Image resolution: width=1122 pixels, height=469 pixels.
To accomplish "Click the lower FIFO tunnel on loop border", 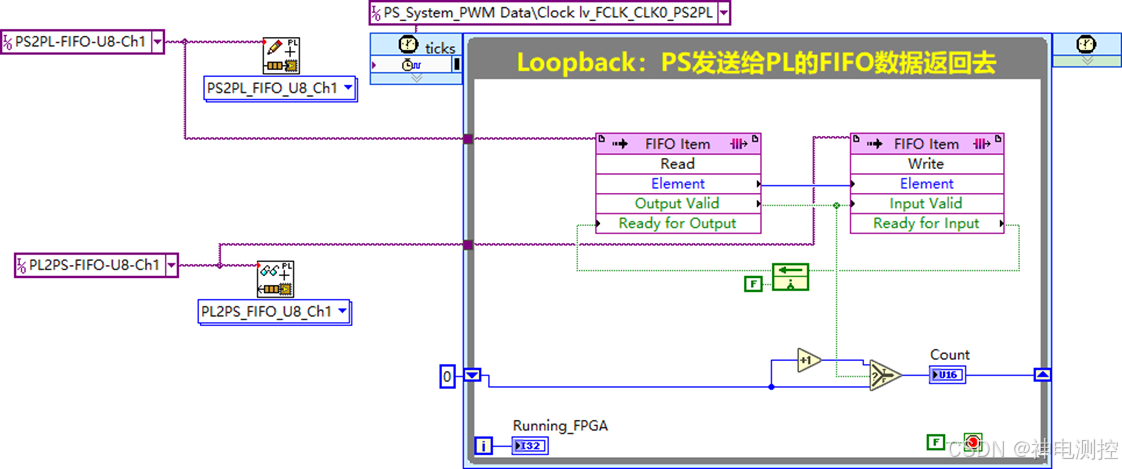I will click(x=468, y=245).
